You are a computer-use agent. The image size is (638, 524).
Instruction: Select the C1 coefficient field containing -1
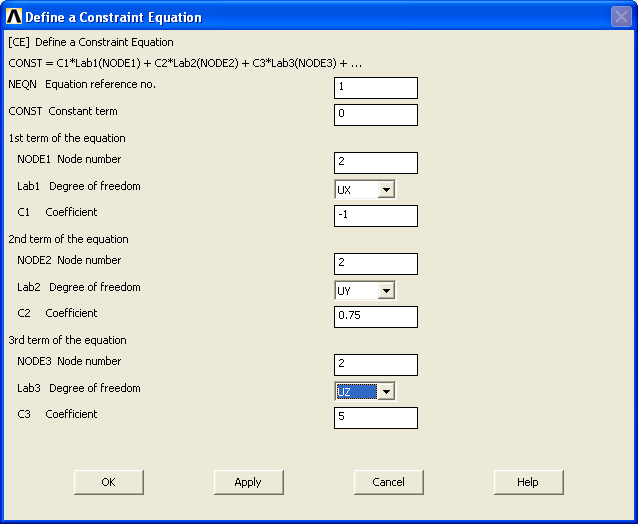tap(376, 216)
